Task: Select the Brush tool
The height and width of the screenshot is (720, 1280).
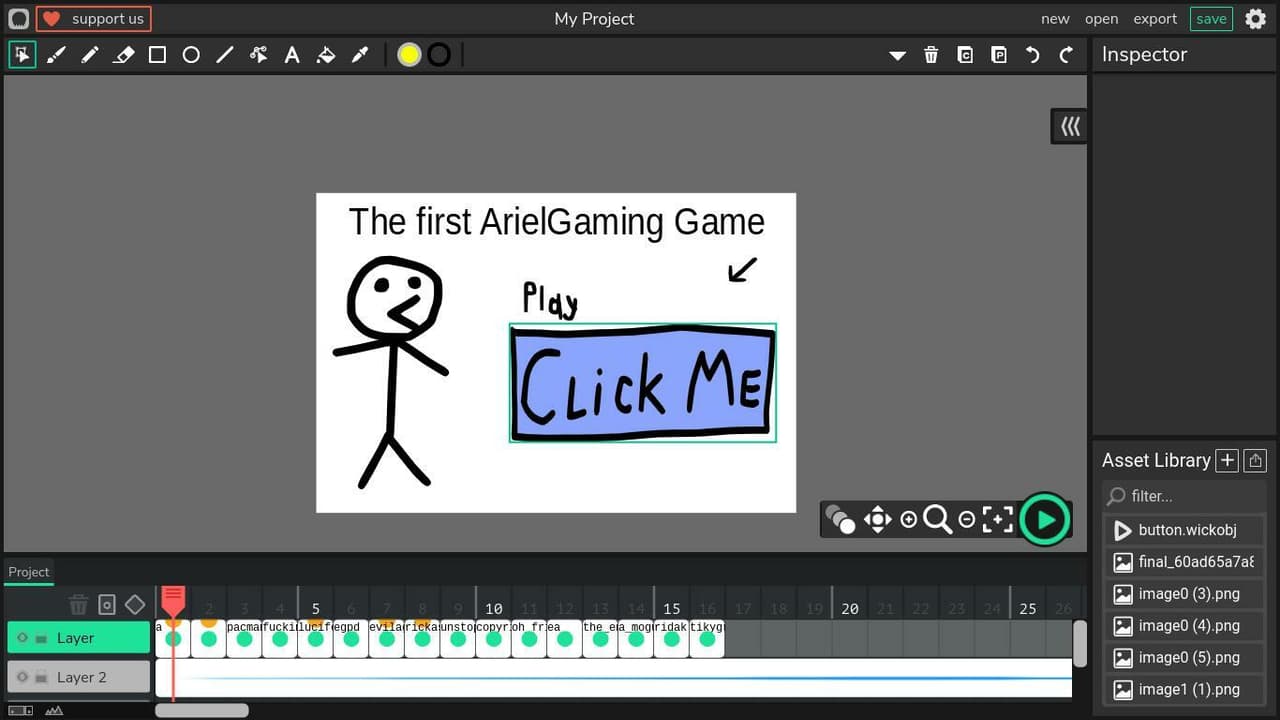Action: point(56,55)
